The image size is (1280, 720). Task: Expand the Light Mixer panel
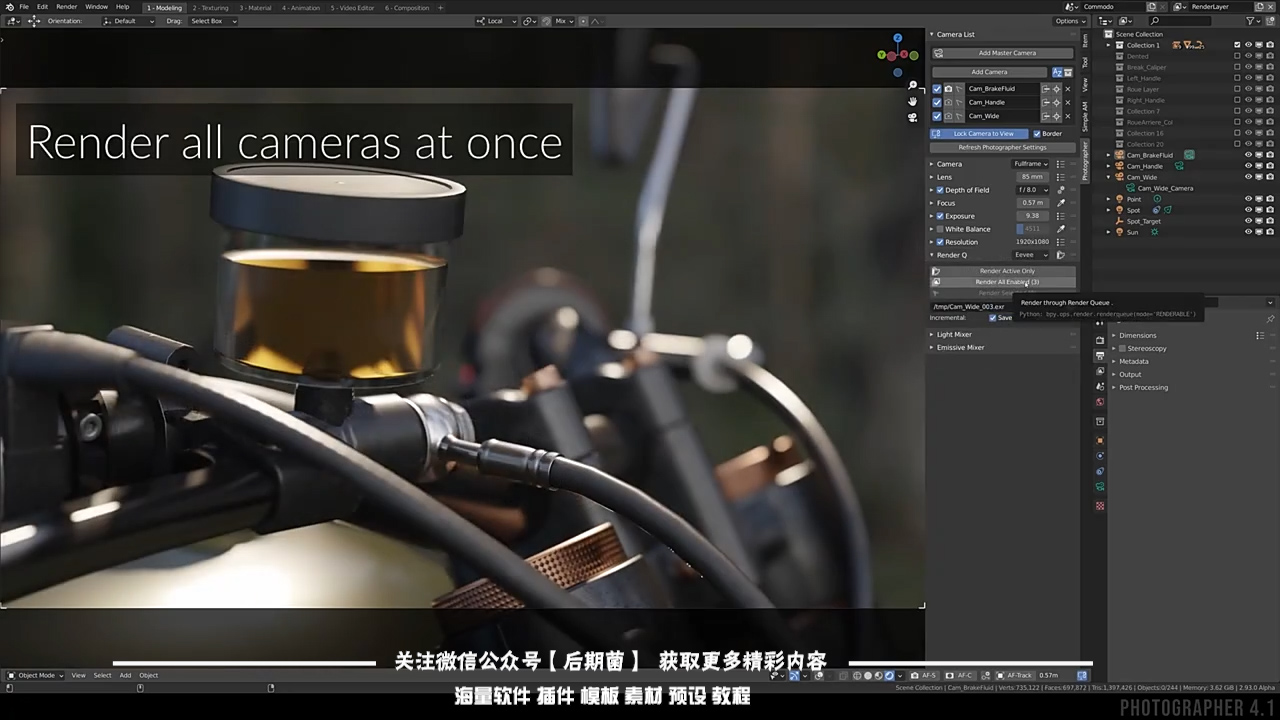coord(954,334)
